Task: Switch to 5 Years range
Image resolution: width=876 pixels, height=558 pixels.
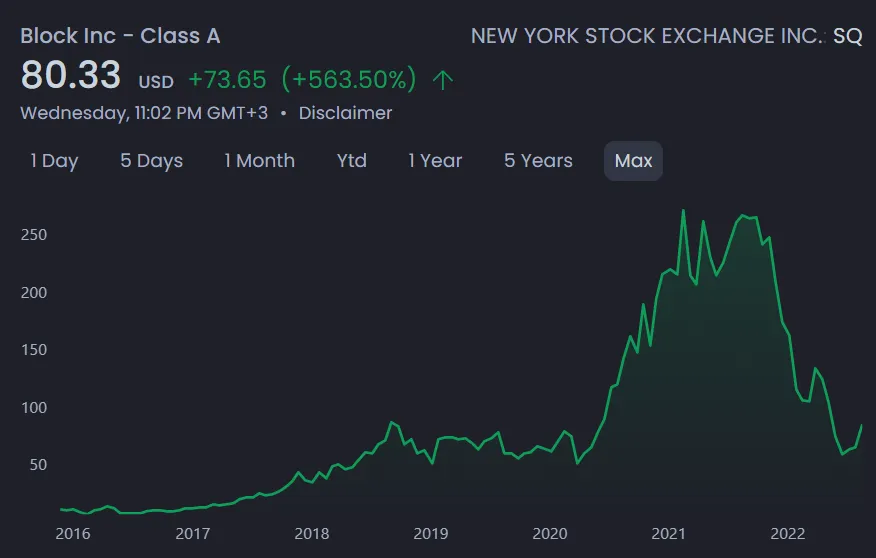Action: [538, 161]
